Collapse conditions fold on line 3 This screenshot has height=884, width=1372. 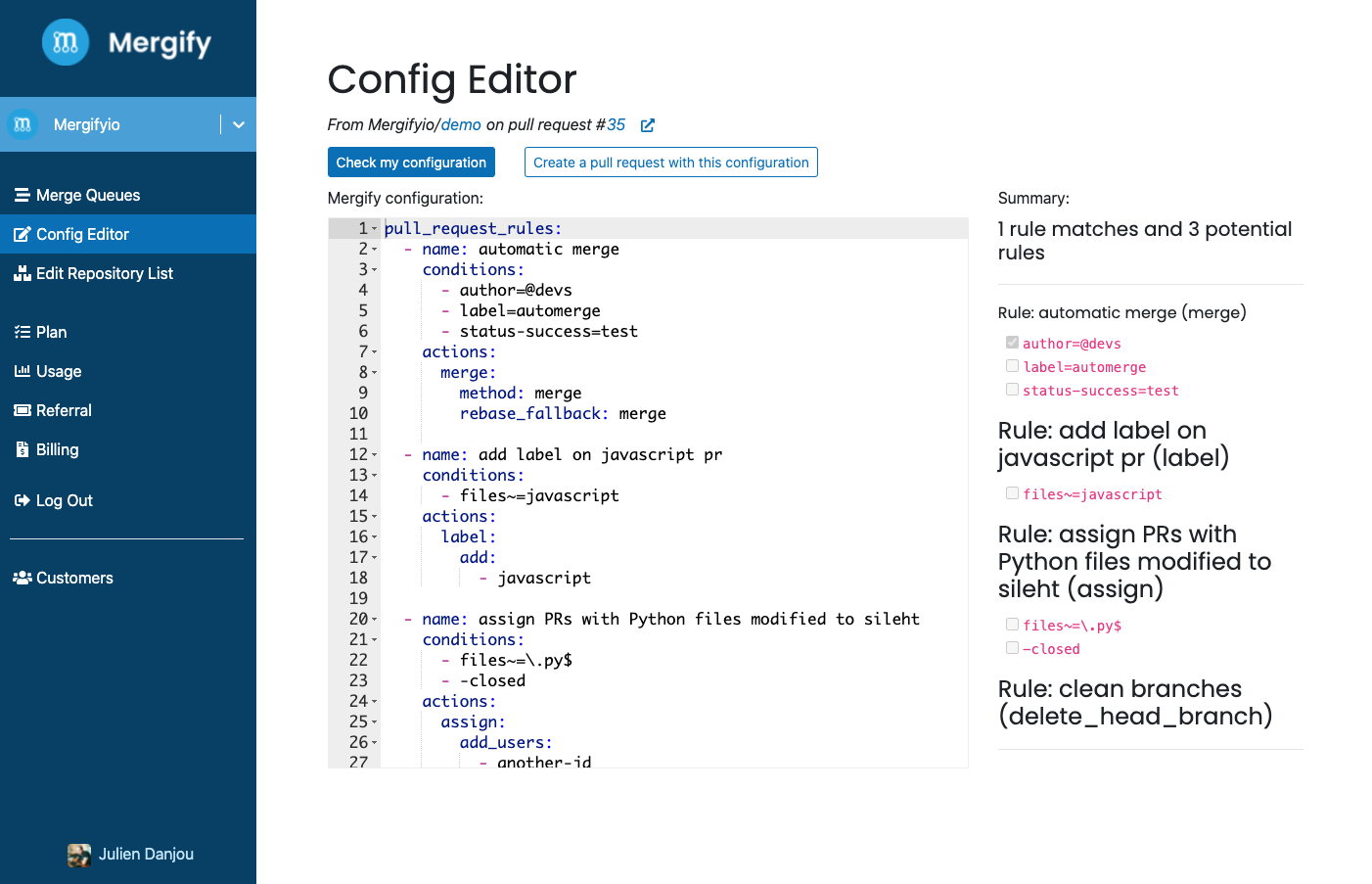[375, 269]
